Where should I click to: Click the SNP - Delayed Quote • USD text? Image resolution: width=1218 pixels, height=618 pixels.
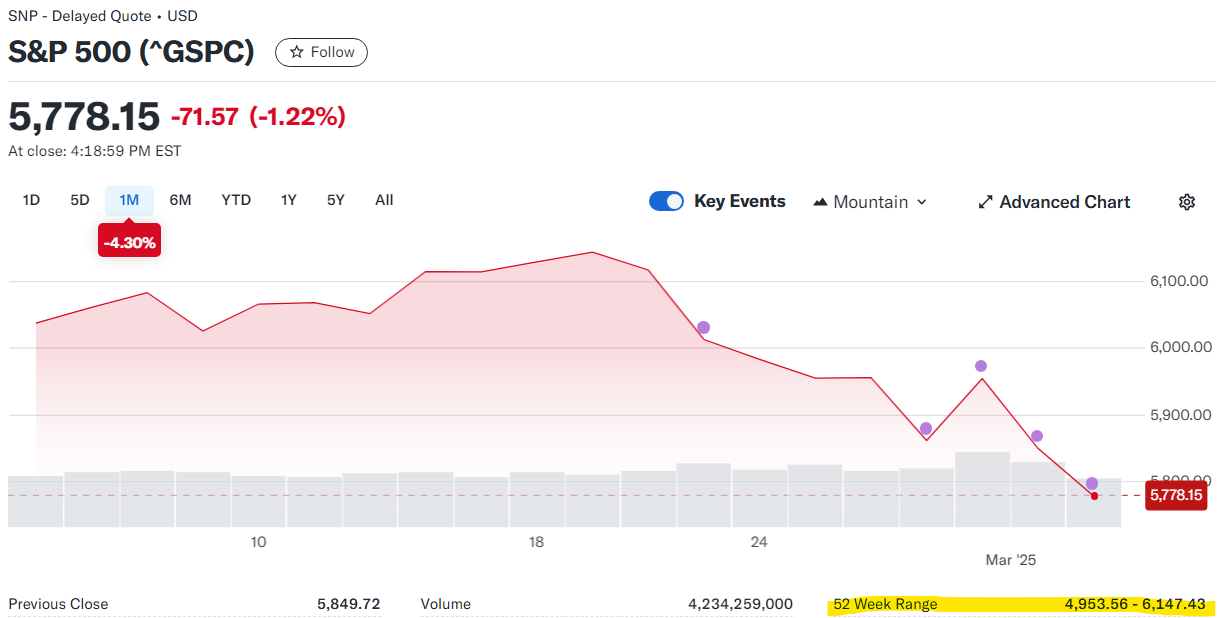click(103, 16)
